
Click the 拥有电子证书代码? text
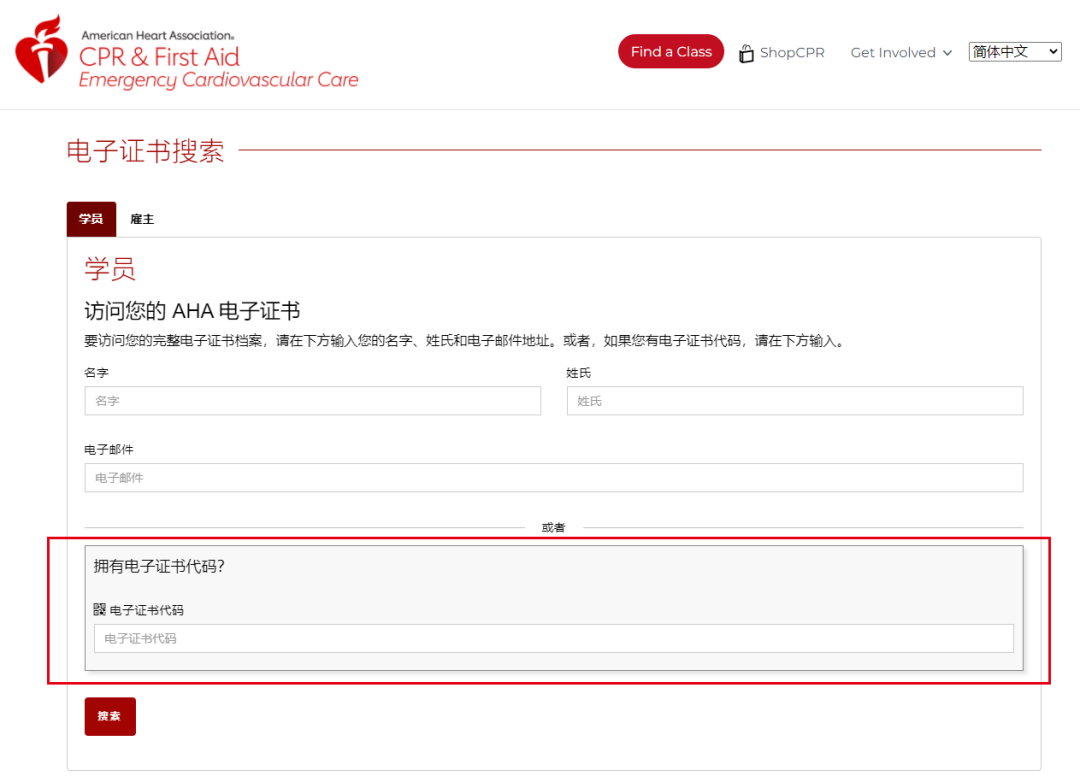(x=159, y=566)
